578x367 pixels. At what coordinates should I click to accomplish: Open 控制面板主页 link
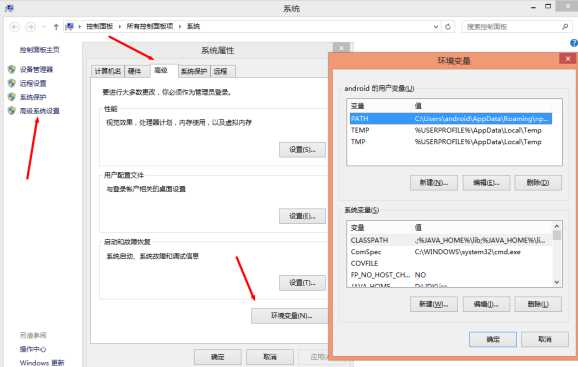point(39,50)
